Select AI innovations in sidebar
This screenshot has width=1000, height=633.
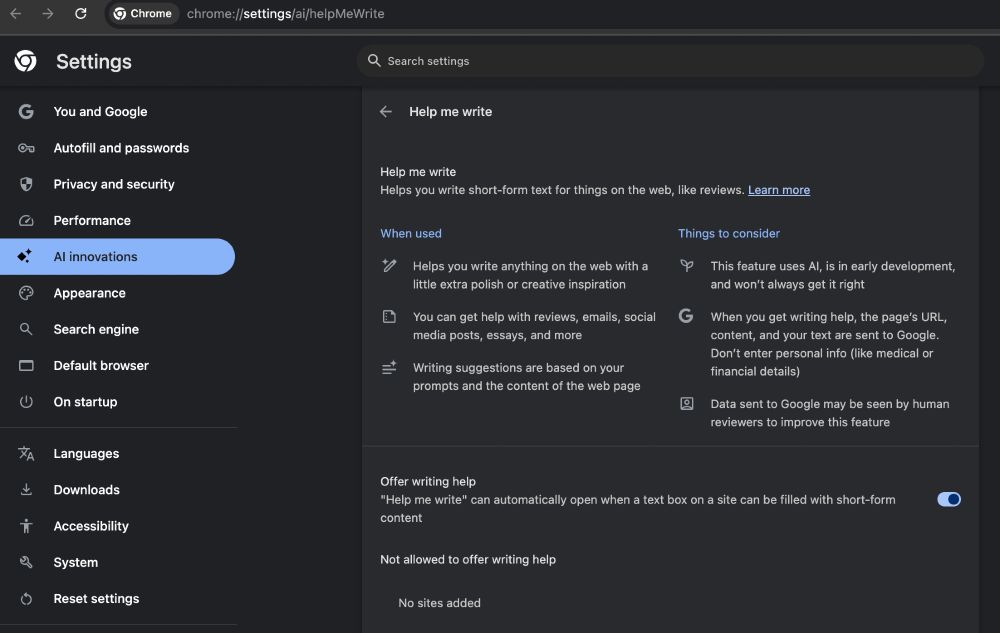tap(117, 257)
